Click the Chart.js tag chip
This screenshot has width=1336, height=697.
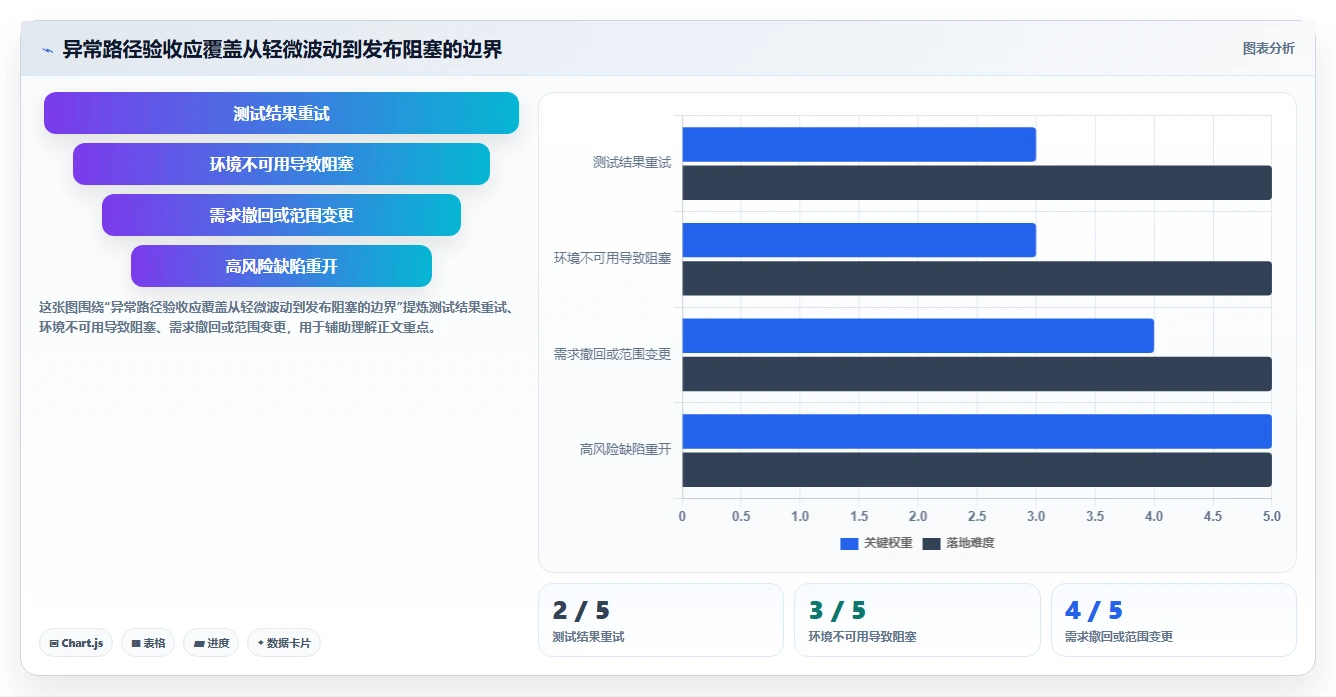pos(76,643)
